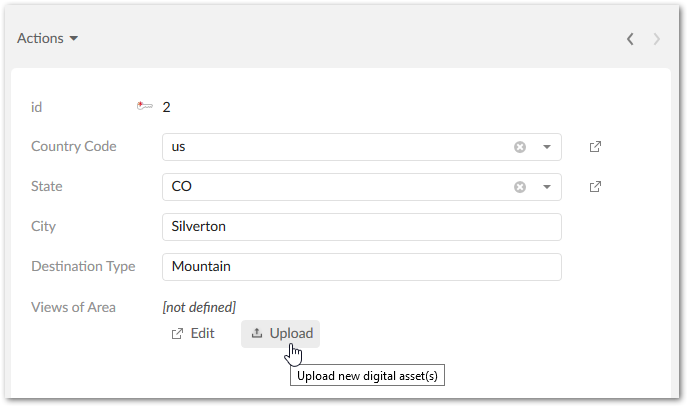Clear the State value
Viewport: 688px width, 407px height.
click(x=520, y=187)
